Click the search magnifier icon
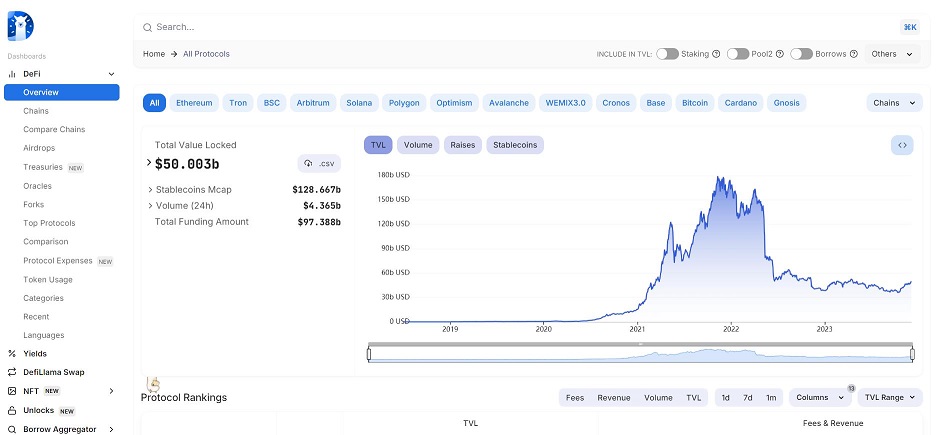This screenshot has width=938, height=435. coord(148,27)
